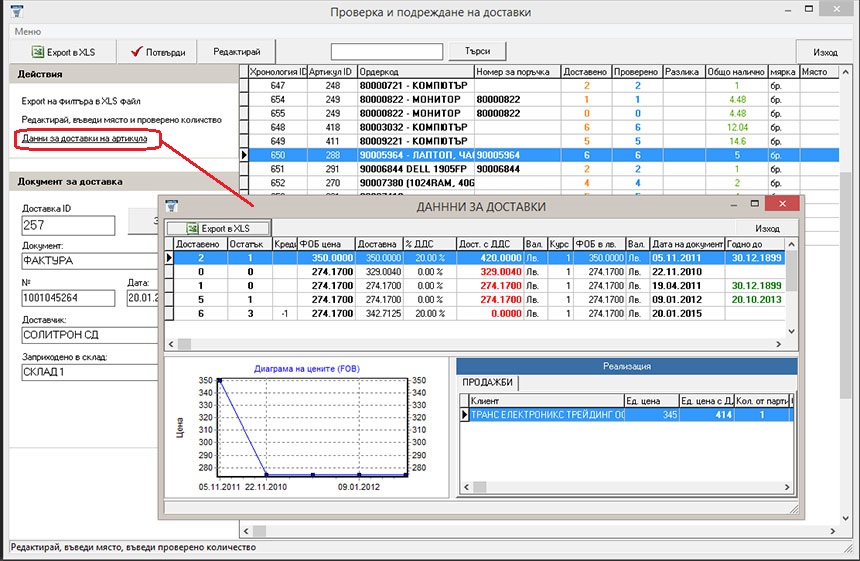Viewport: 860px width, 561px height.
Task: Click Export в XLS in ДАНННИ ЗА ДОСТАВКИ window
Action: 219,228
